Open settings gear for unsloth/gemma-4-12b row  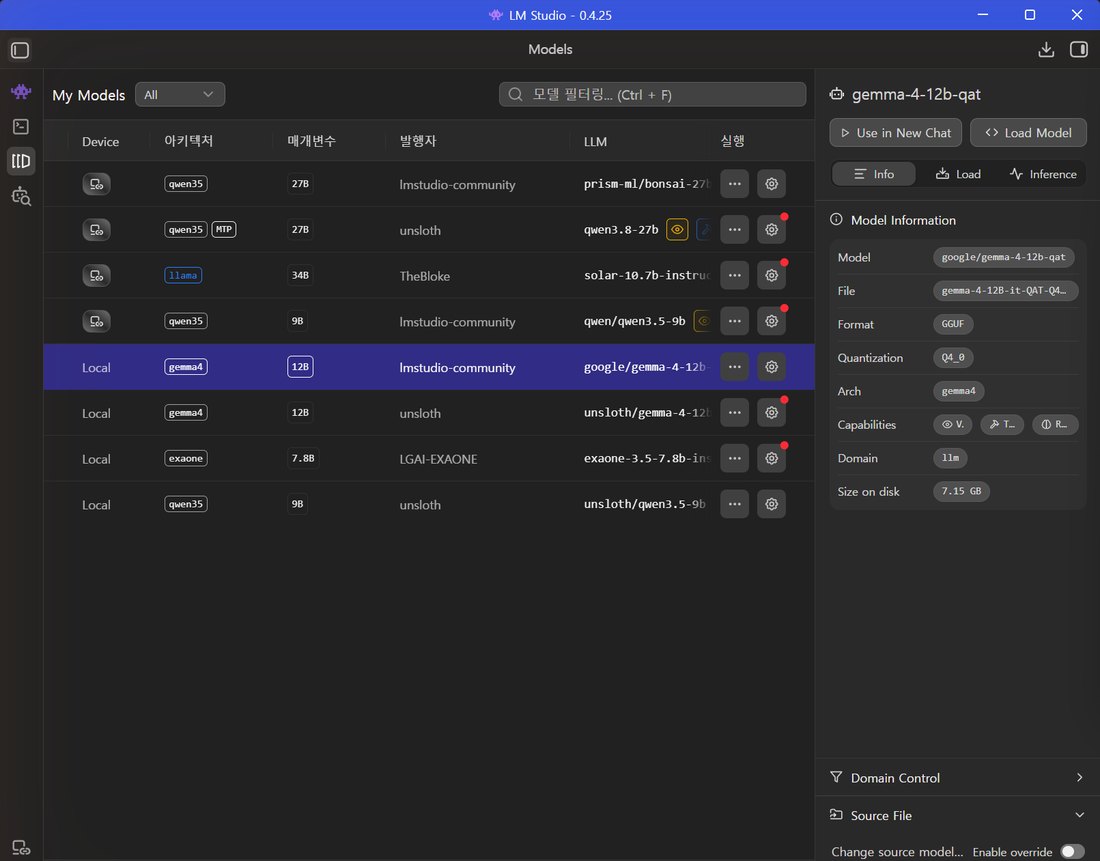(771, 413)
